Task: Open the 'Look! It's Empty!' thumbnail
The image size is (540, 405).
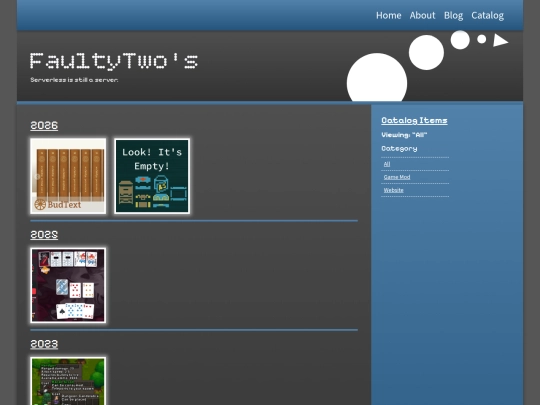Action: (x=152, y=176)
